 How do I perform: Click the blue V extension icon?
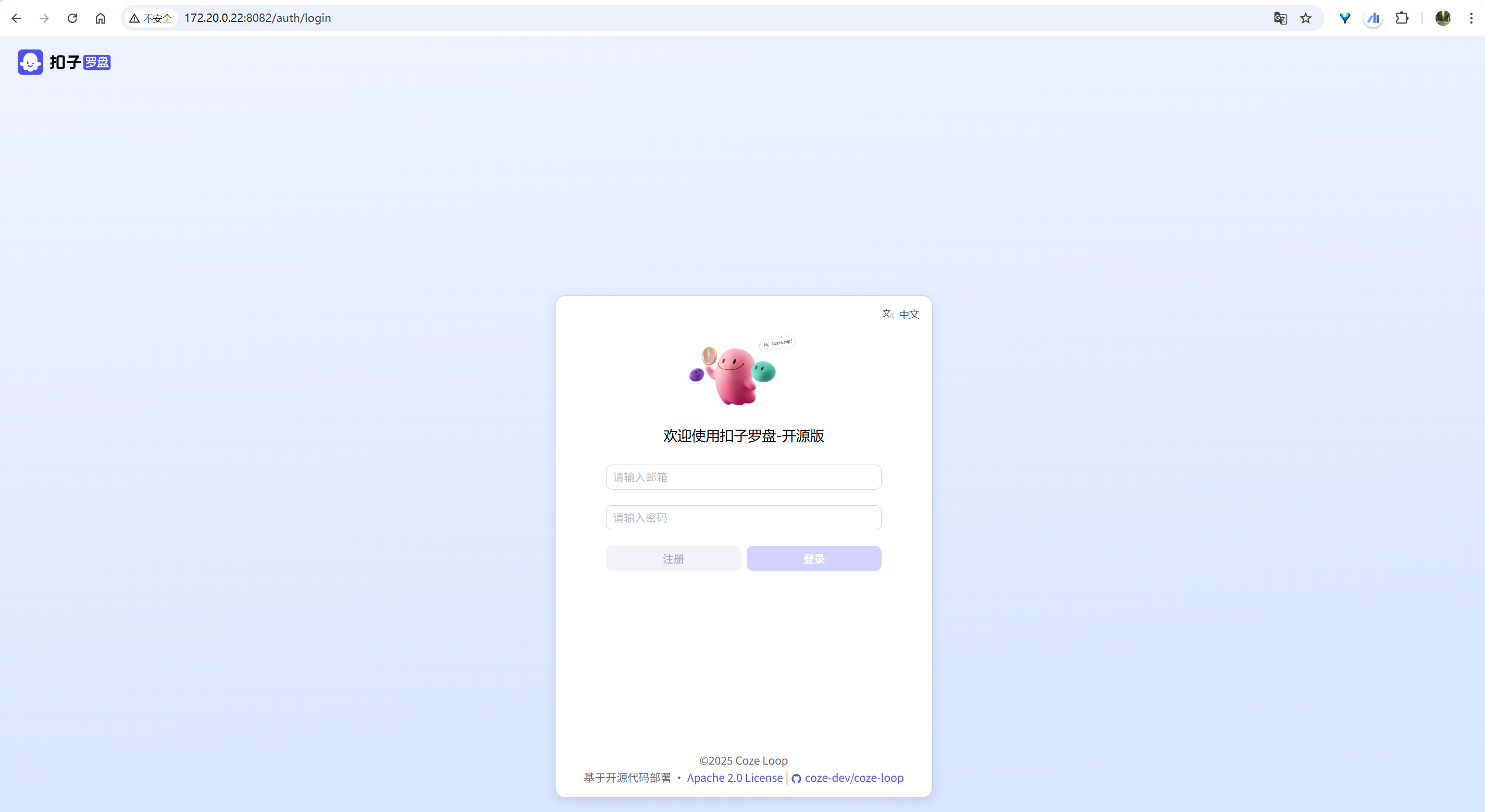1344,18
